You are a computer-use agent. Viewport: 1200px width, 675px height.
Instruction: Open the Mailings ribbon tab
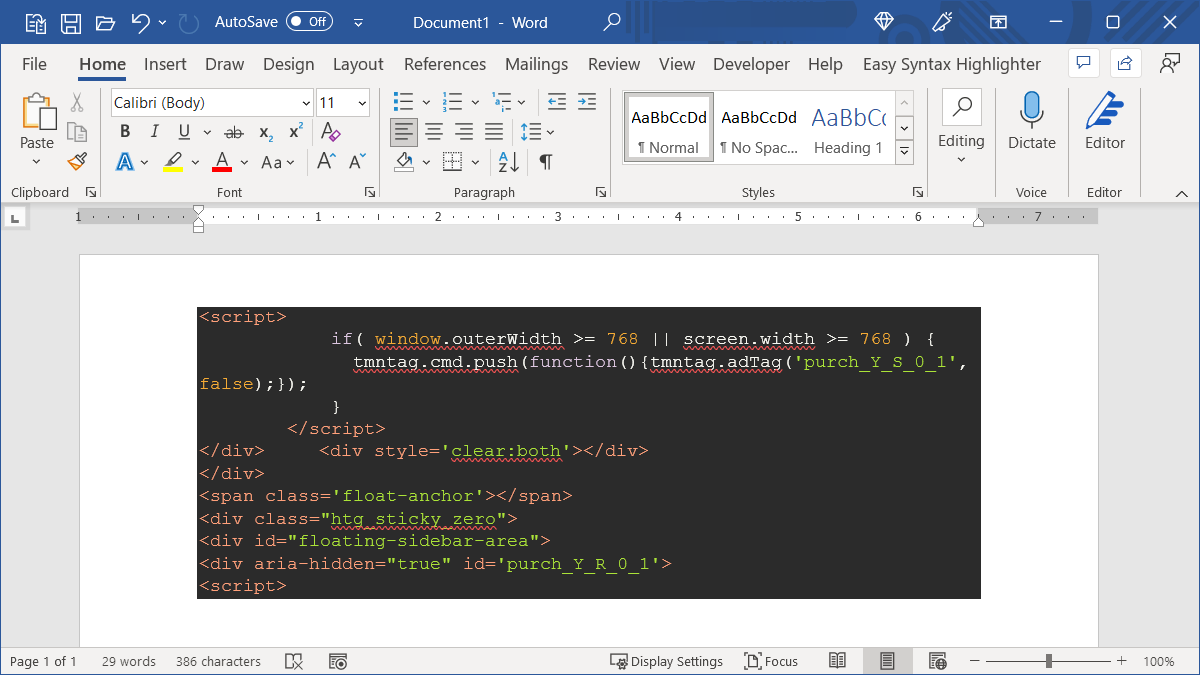coord(536,63)
